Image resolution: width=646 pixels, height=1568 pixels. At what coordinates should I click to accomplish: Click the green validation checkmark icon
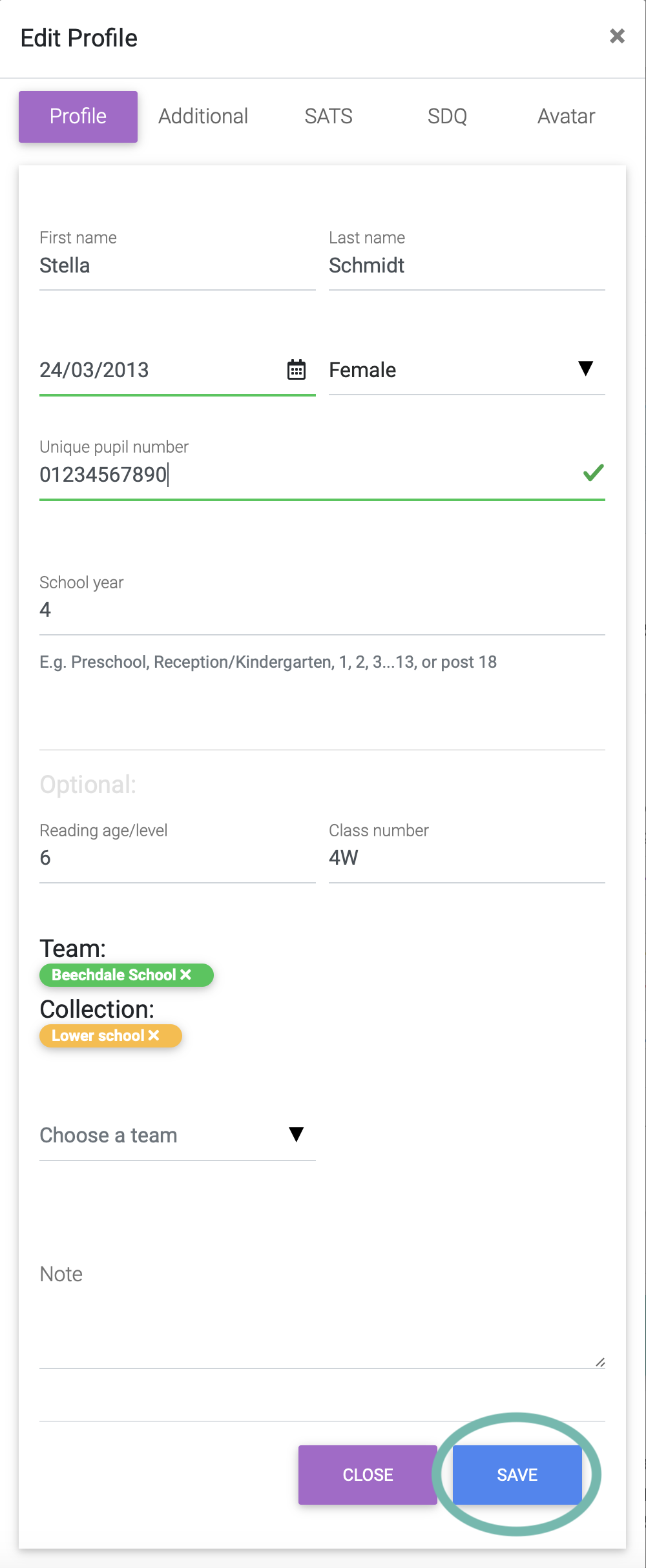tap(593, 473)
